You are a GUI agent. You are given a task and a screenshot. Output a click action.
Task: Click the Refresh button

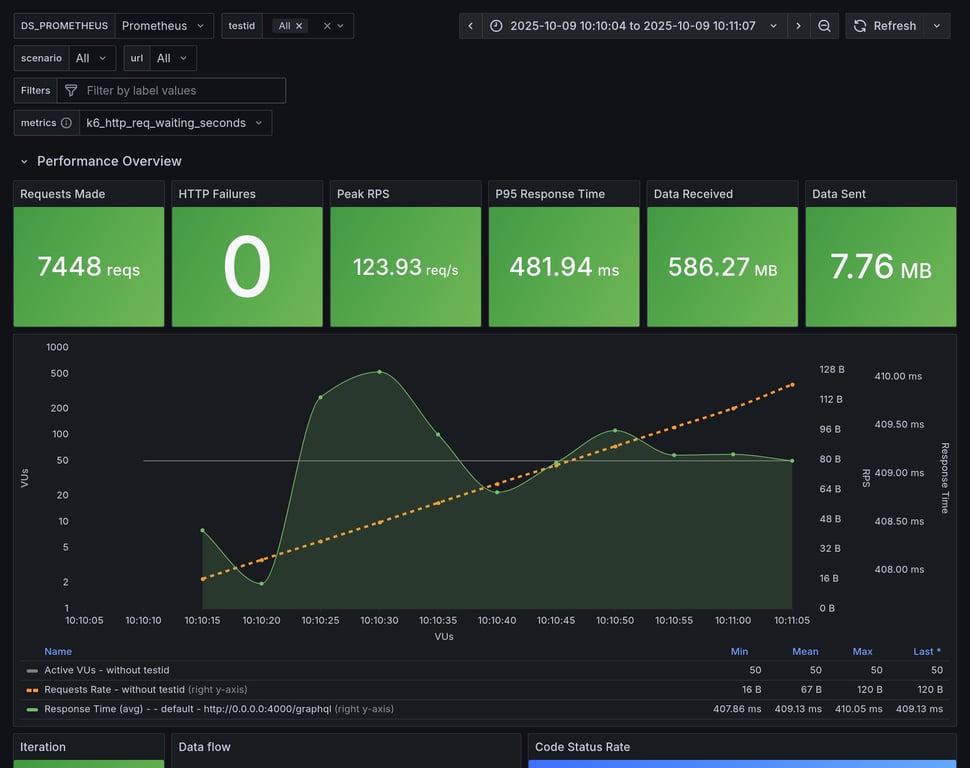tap(884, 26)
